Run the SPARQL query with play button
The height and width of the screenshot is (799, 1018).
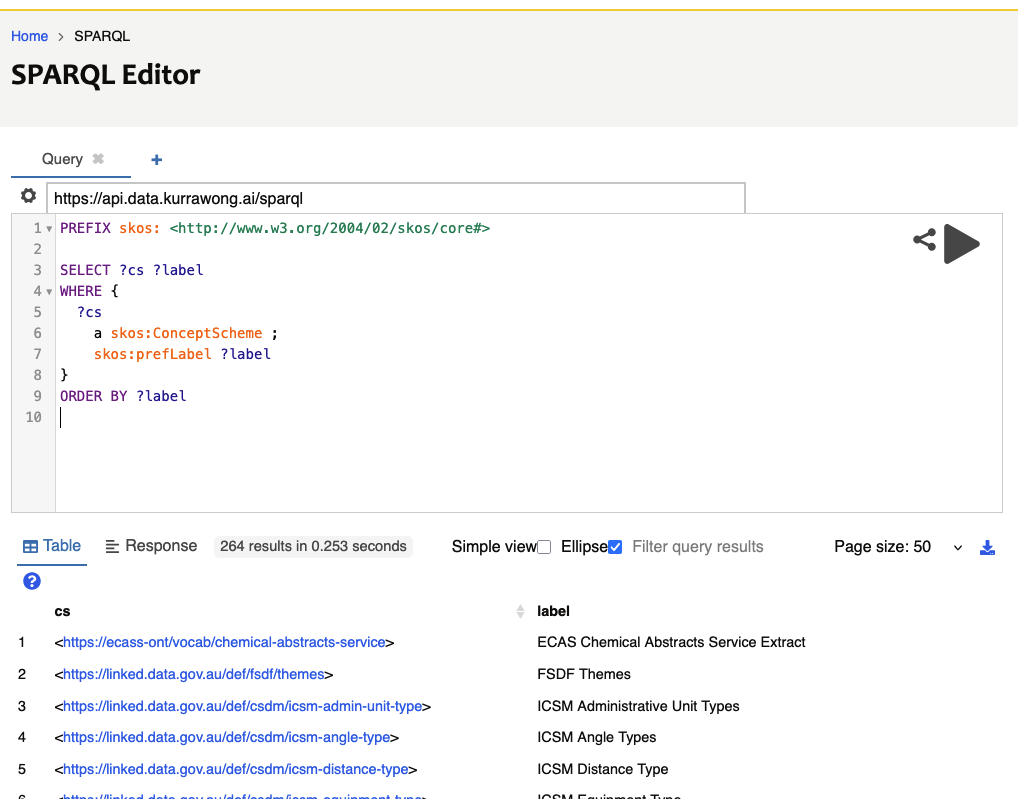[961, 243]
